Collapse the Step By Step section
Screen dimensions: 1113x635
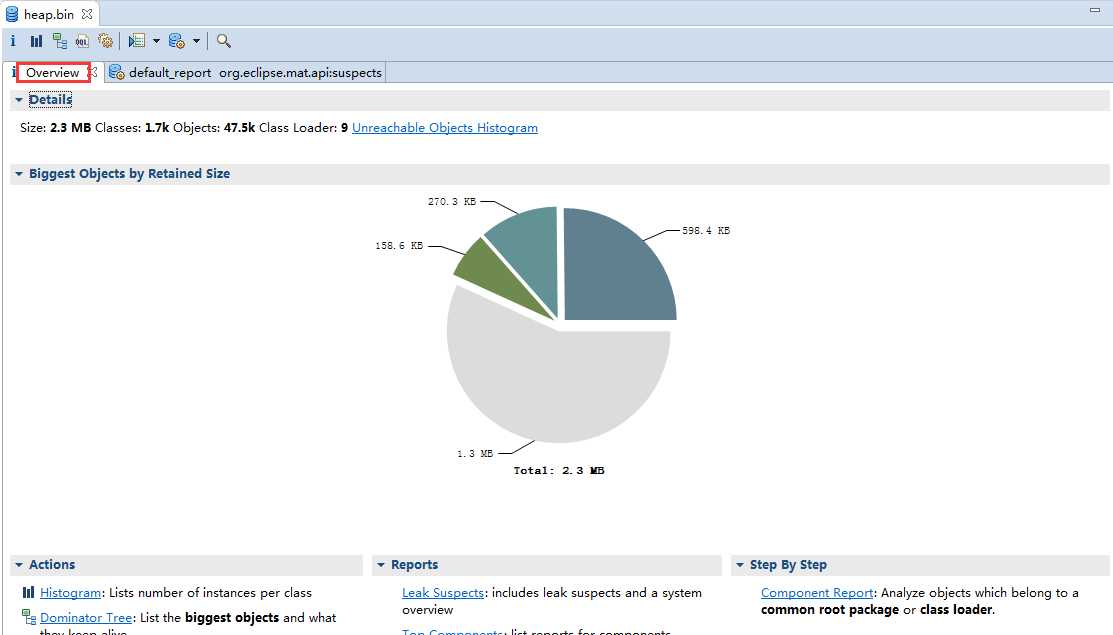point(740,565)
